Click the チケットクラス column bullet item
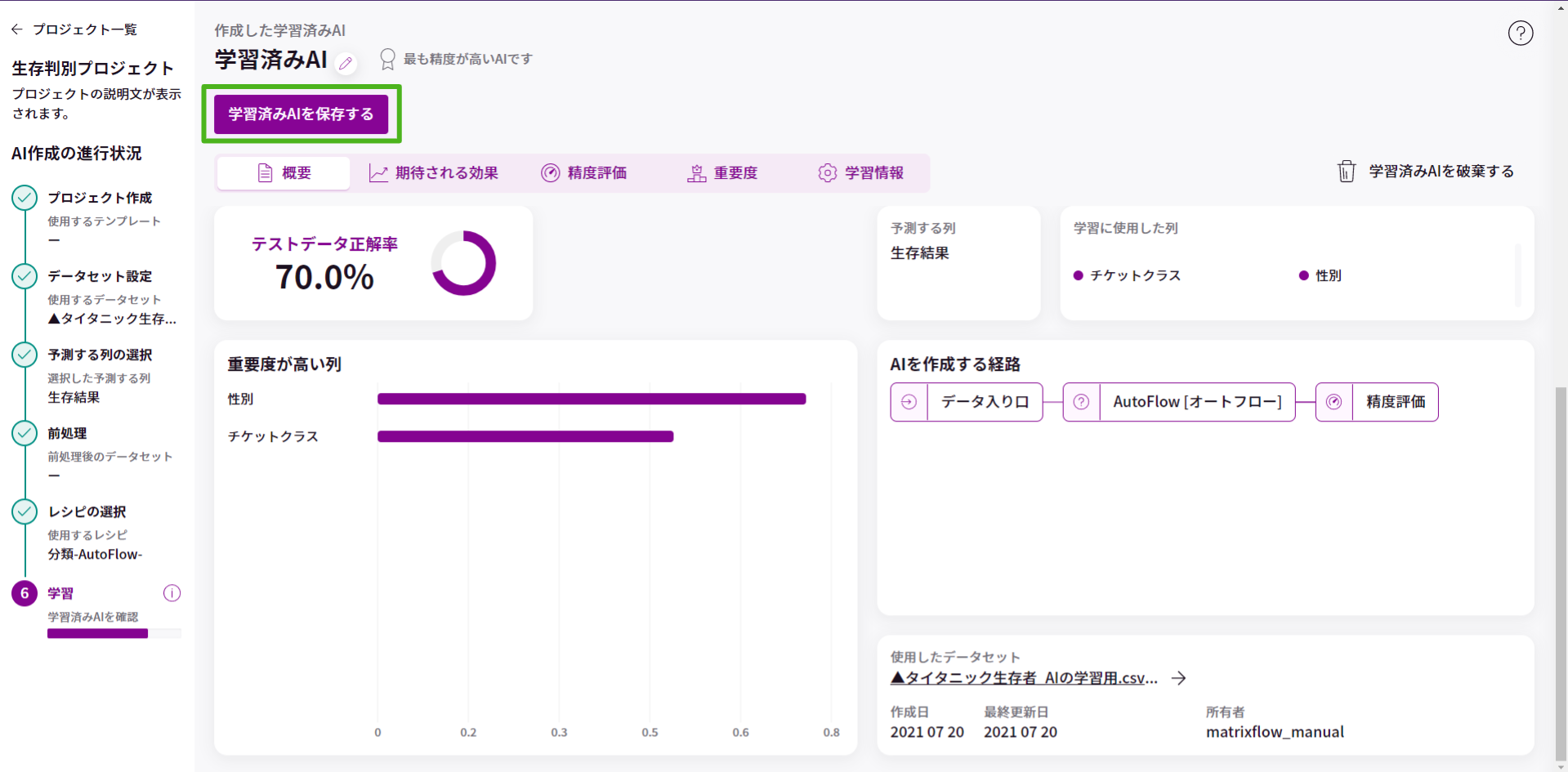 tap(1127, 275)
